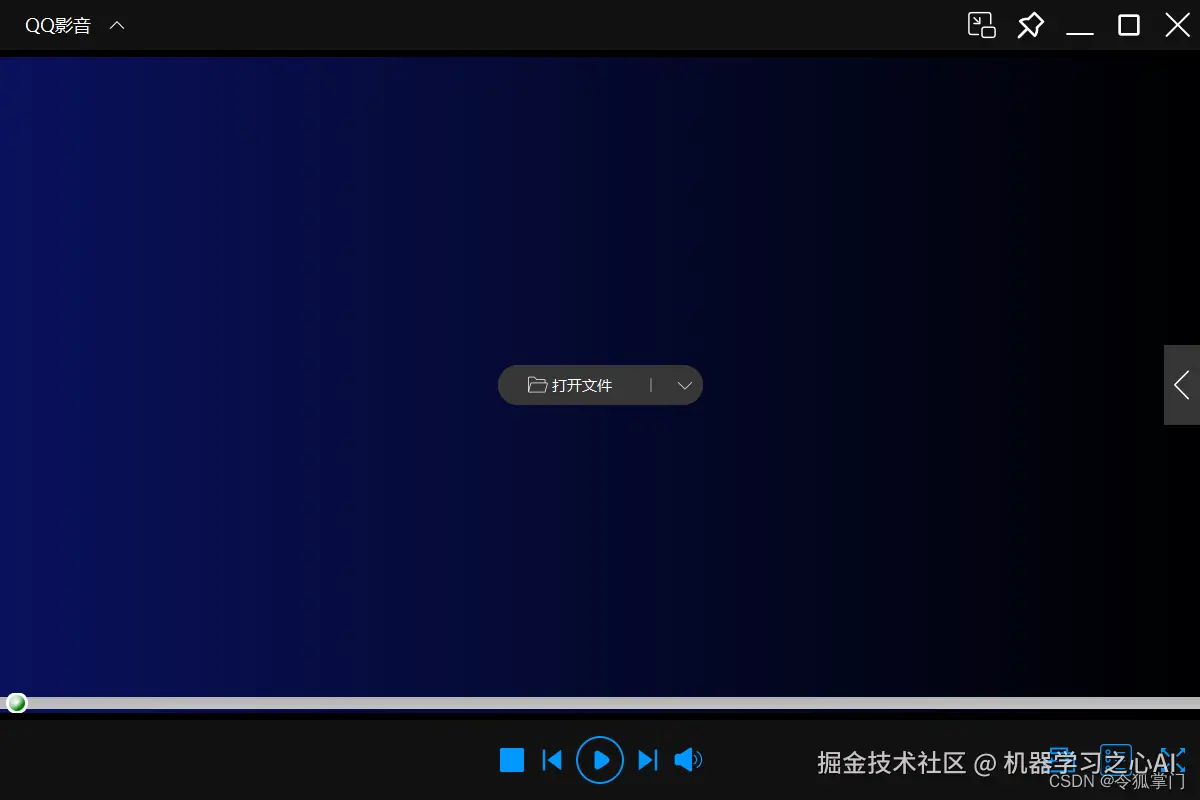Capture a frame with the screenshot tool

(1062, 758)
